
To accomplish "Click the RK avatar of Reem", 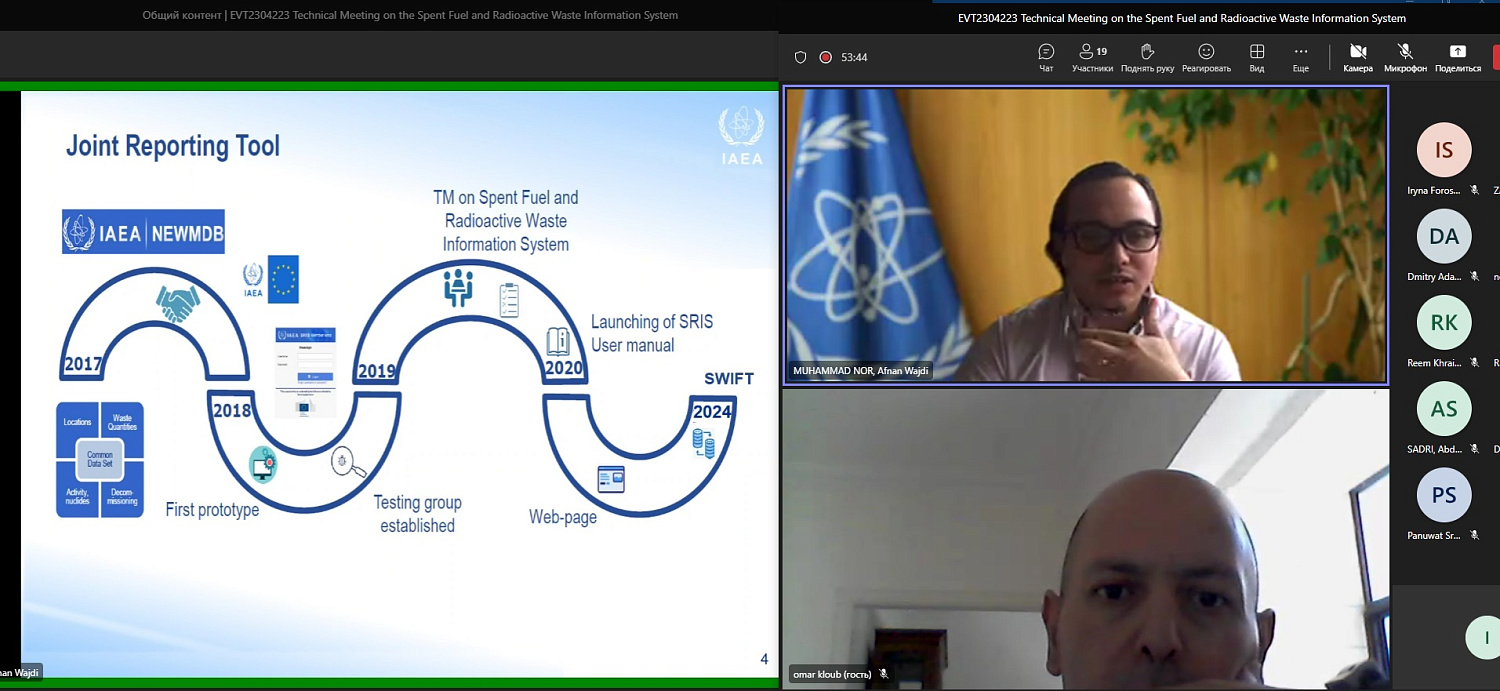I will [1443, 322].
